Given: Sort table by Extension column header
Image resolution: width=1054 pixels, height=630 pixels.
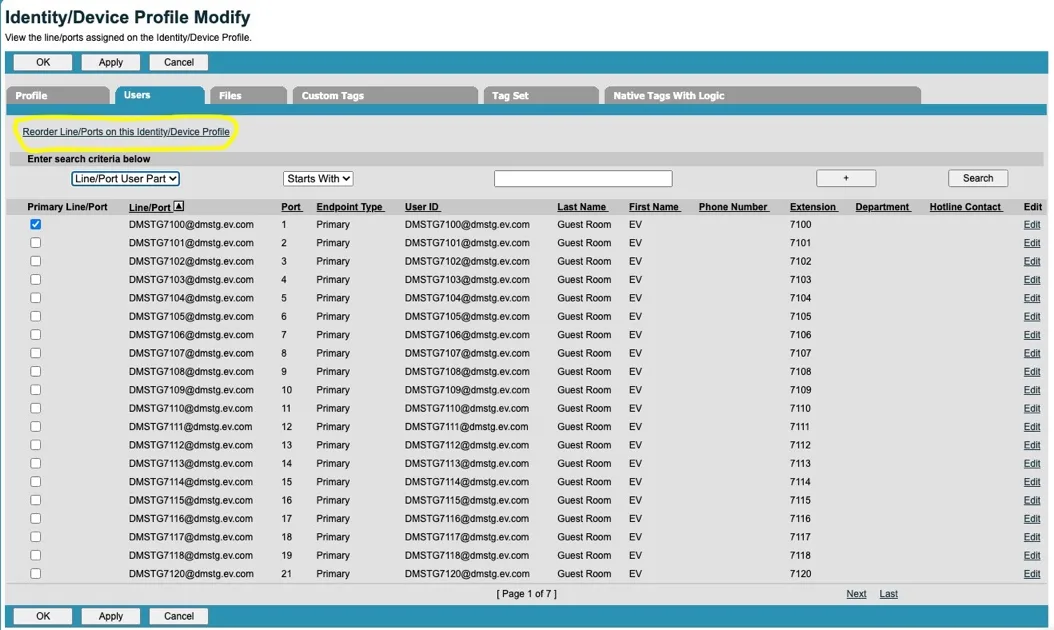Looking at the screenshot, I should tap(813, 207).
